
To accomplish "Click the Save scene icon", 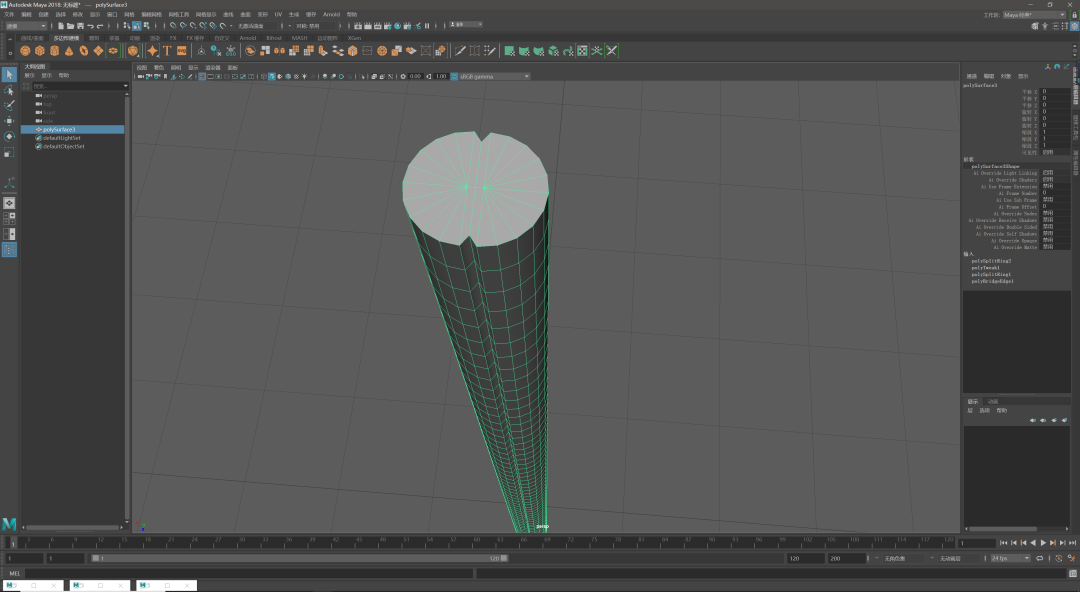I will point(80,25).
